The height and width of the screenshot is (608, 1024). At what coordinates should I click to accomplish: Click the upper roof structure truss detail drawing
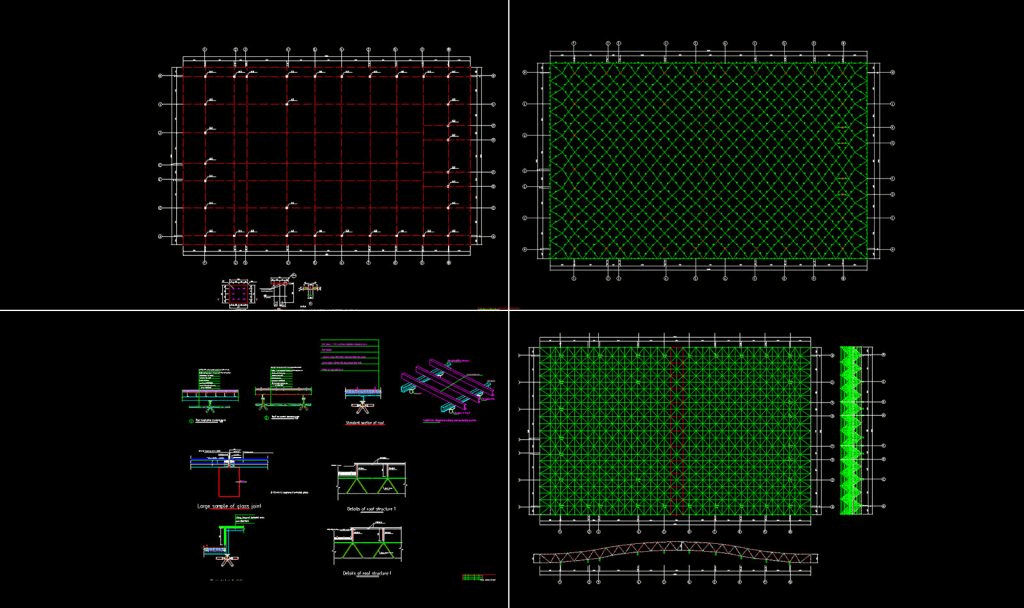[369, 480]
